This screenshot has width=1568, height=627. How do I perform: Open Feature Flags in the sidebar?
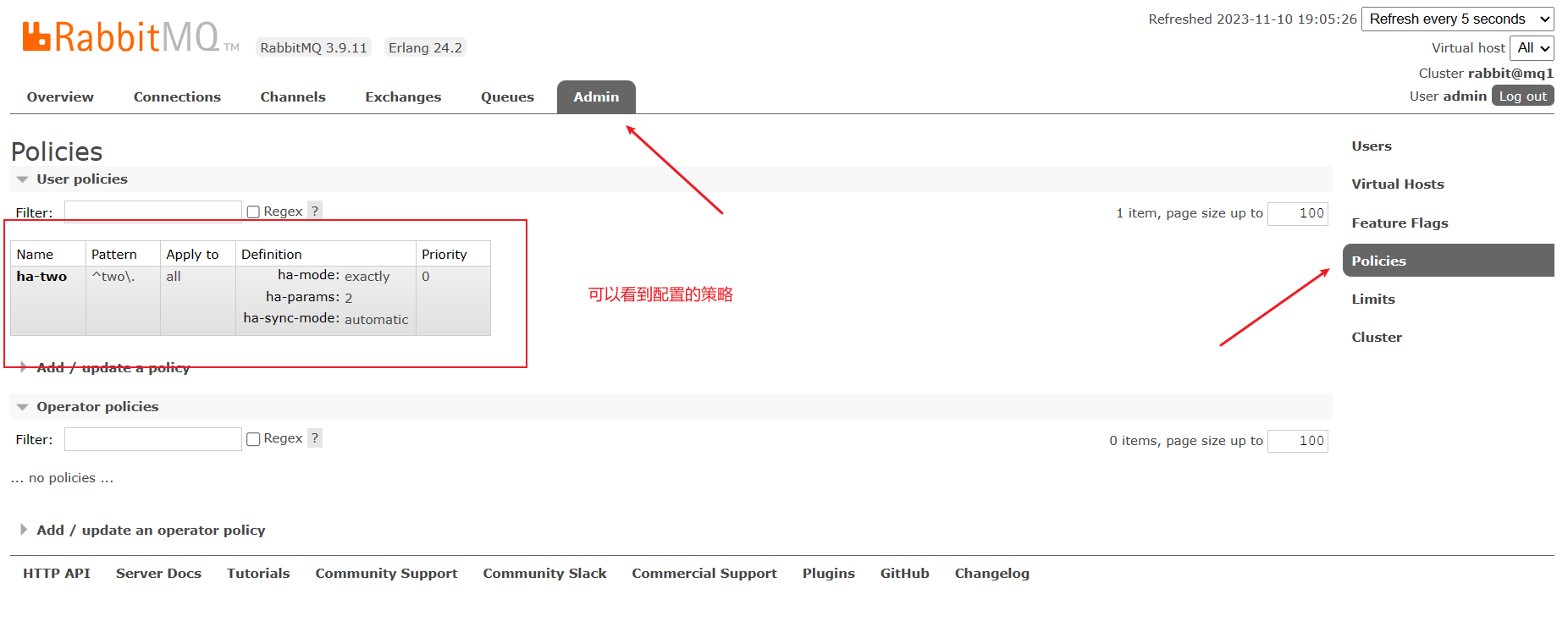1400,223
